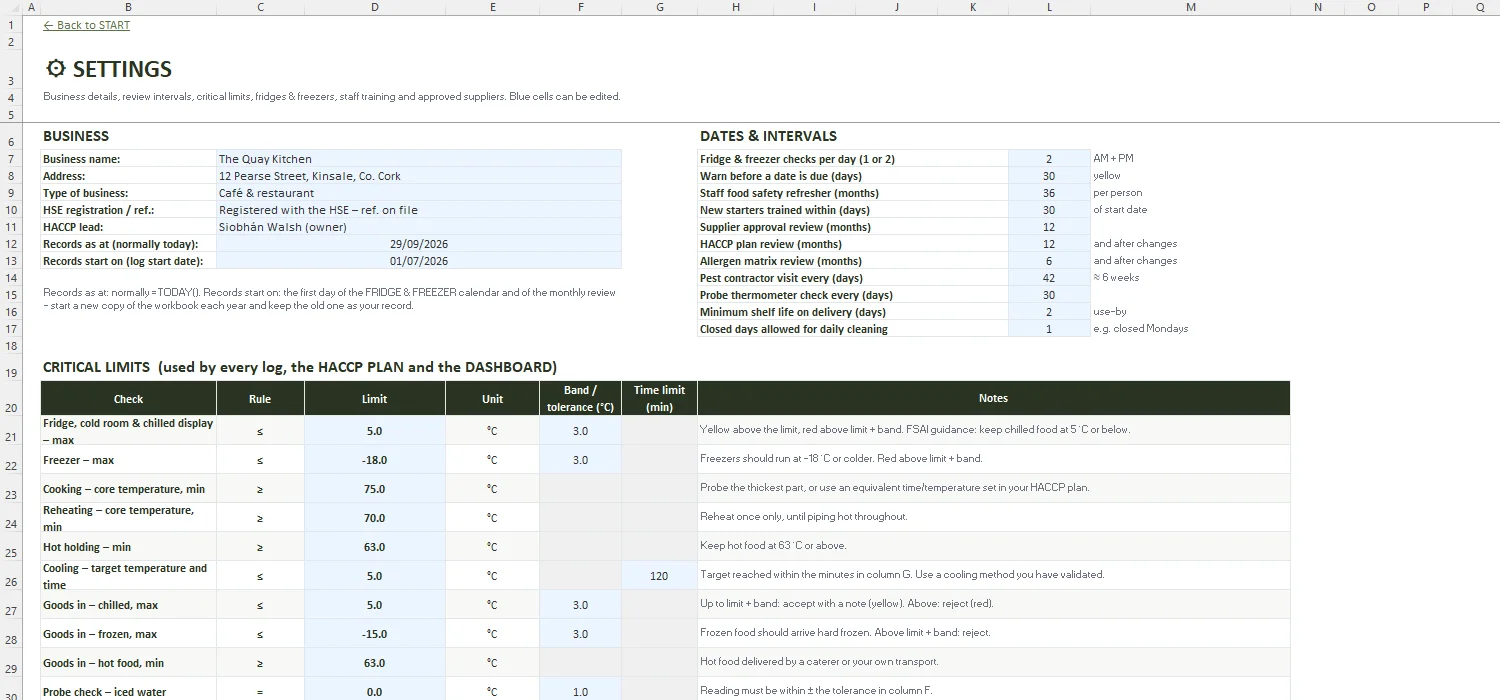Select the fridge band tolerance 3.0 cell
This screenshot has width=1500, height=700.
tap(580, 431)
